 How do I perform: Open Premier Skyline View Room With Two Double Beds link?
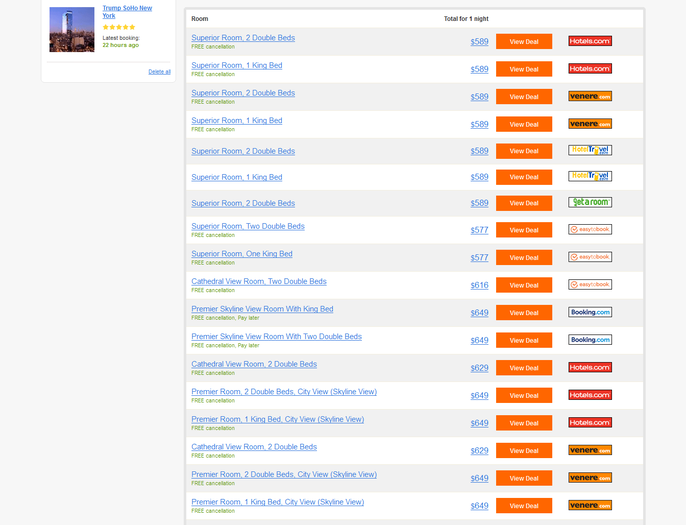[x=276, y=336]
